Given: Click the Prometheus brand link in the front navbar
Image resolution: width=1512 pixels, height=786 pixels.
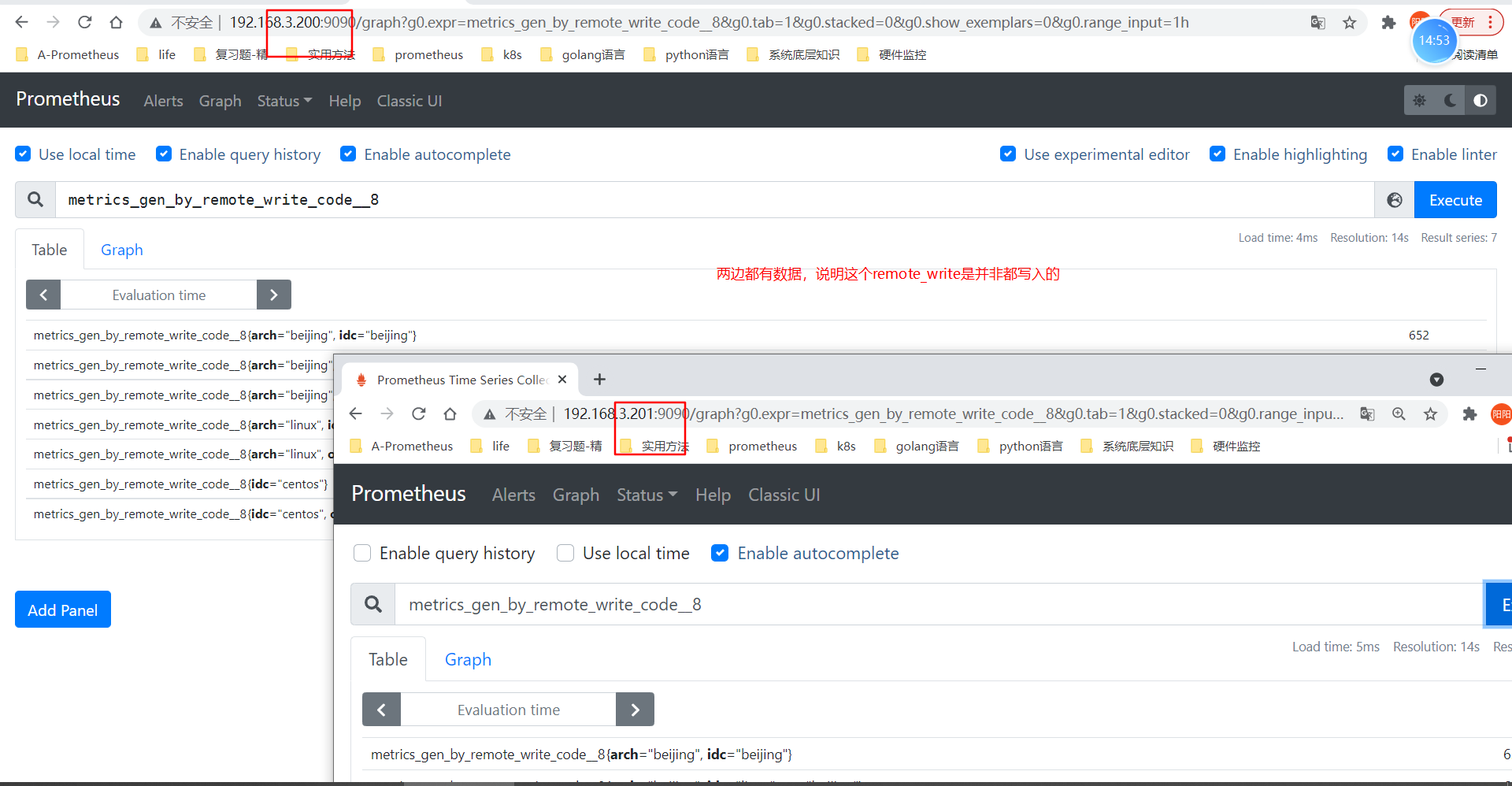Looking at the screenshot, I should 409,493.
